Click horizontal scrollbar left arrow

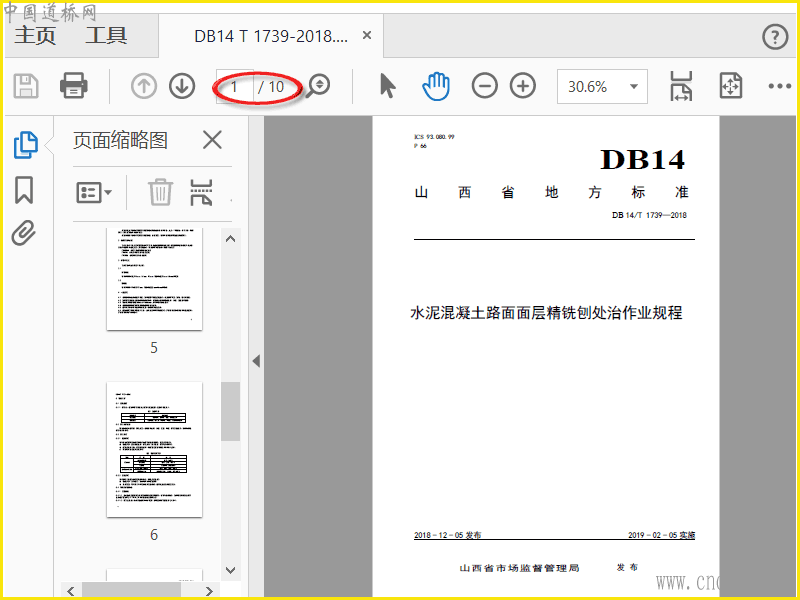(x=71, y=591)
